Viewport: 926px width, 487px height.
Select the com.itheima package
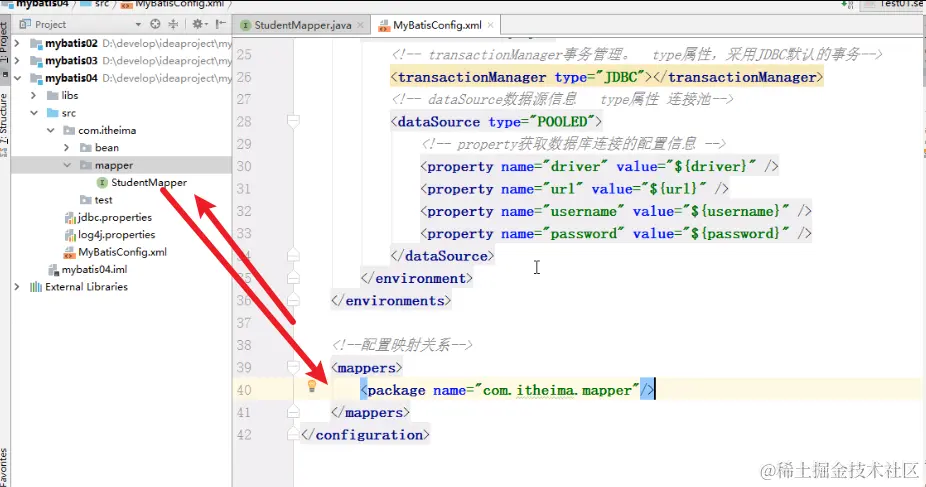point(107,130)
